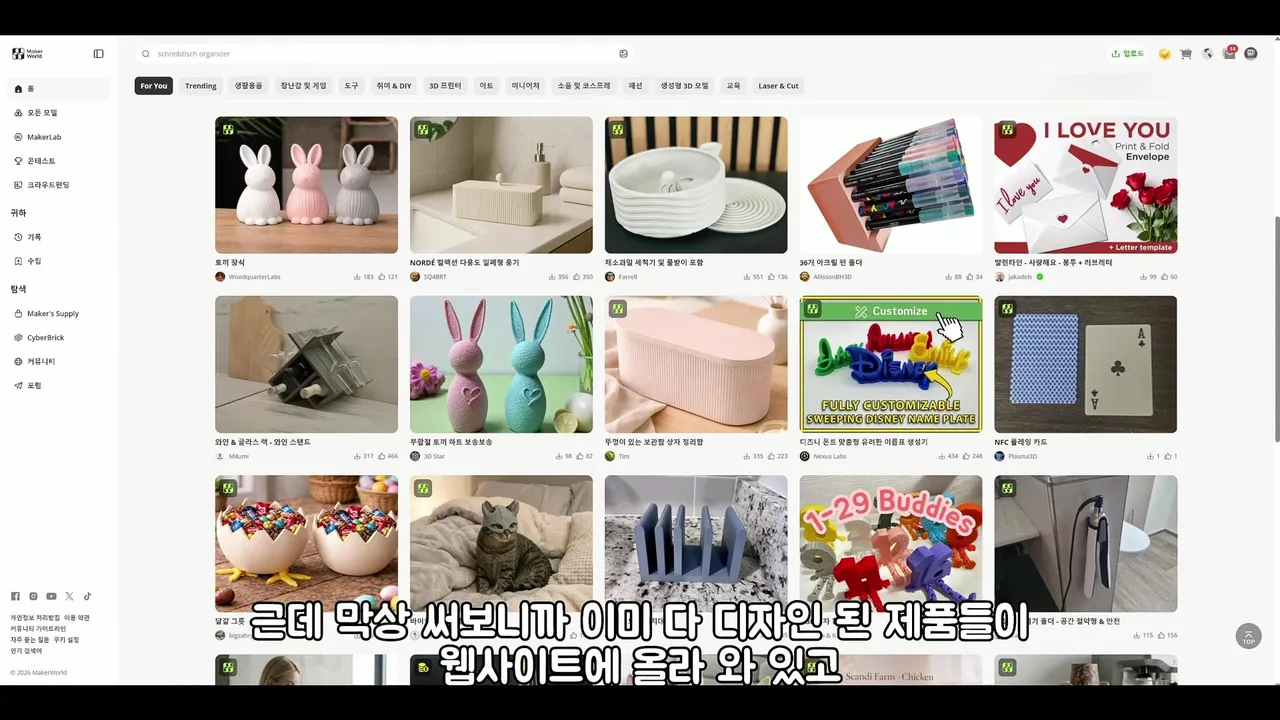This screenshot has height=720, width=1280.
Task: Select the 생활용품 category tab
Action: pos(249,86)
